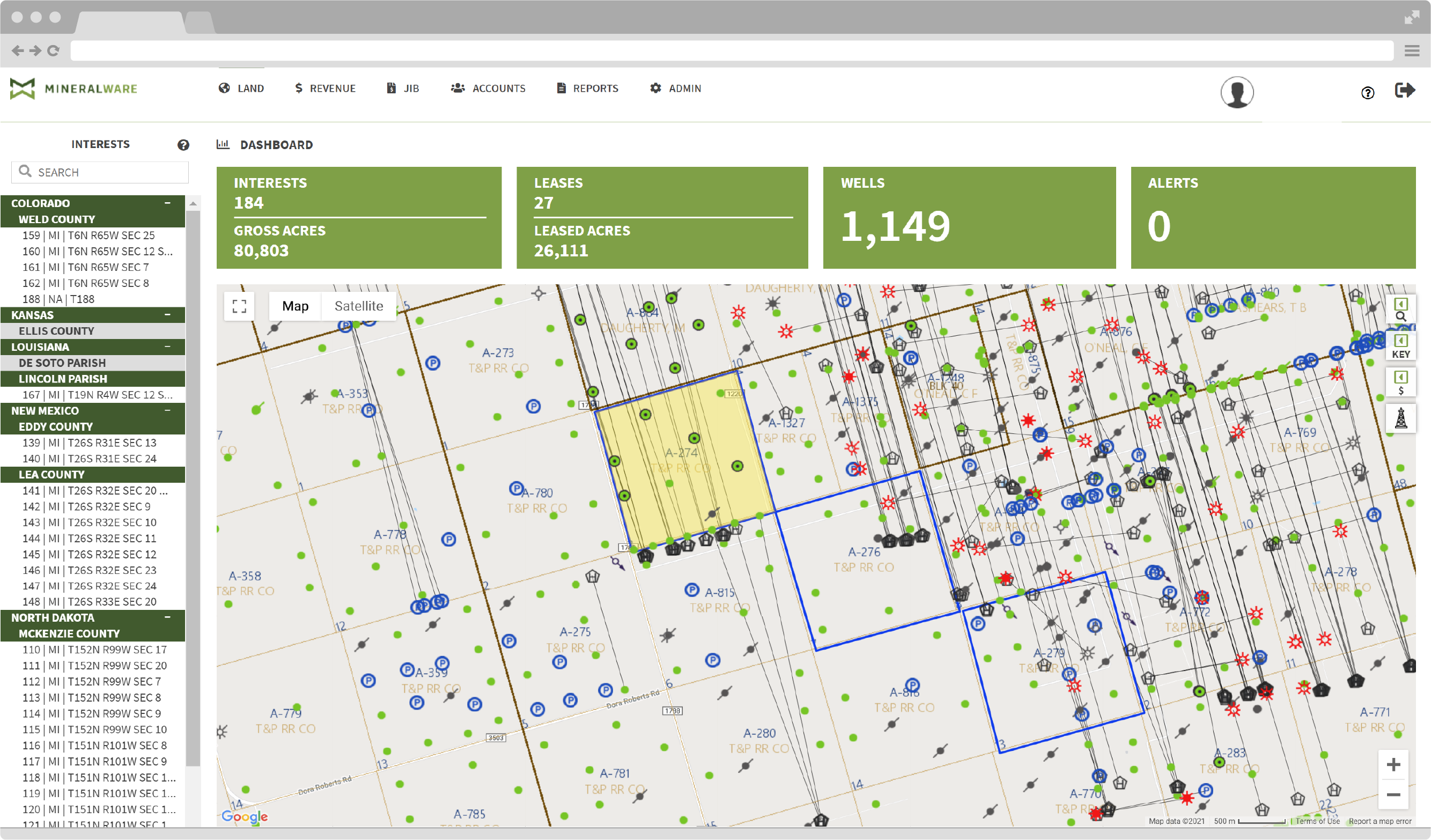Select interest 188 NA T188
This screenshot has height=840, width=1431.
pos(93,299)
